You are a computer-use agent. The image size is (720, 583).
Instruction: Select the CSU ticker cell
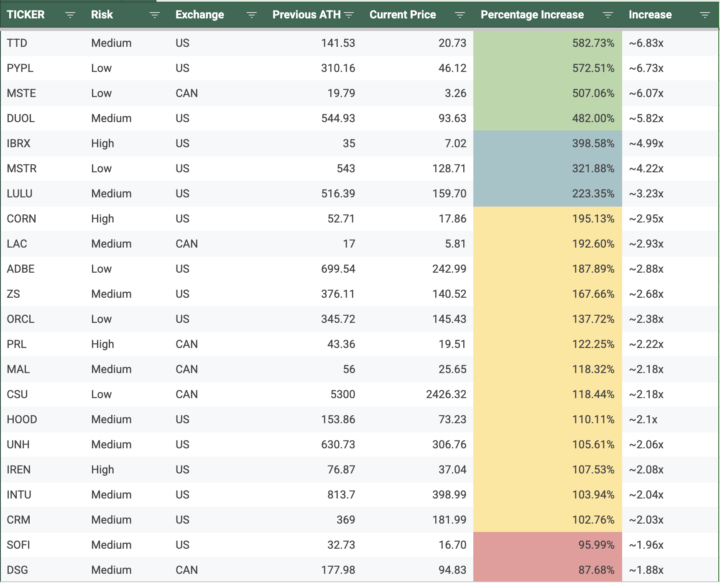tap(43, 394)
